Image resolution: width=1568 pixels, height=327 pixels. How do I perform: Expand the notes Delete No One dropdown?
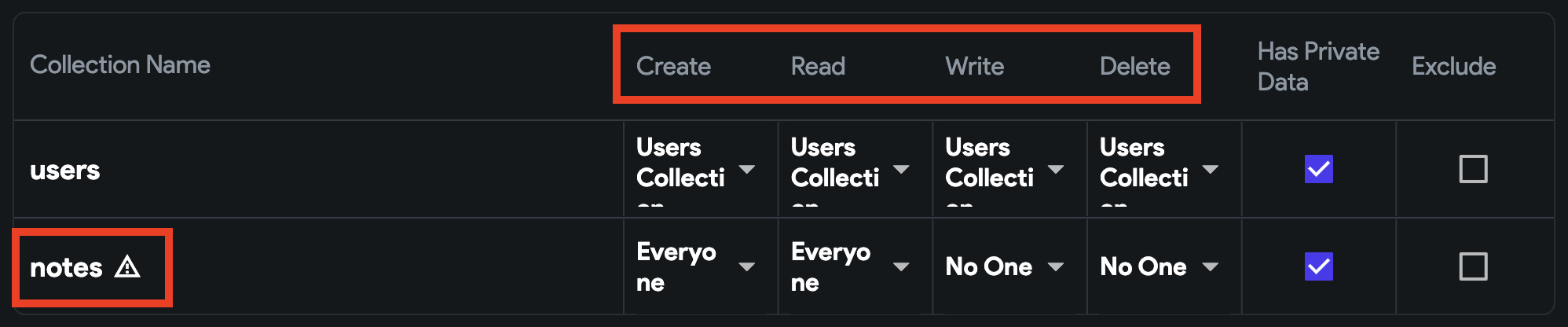coord(1161,267)
